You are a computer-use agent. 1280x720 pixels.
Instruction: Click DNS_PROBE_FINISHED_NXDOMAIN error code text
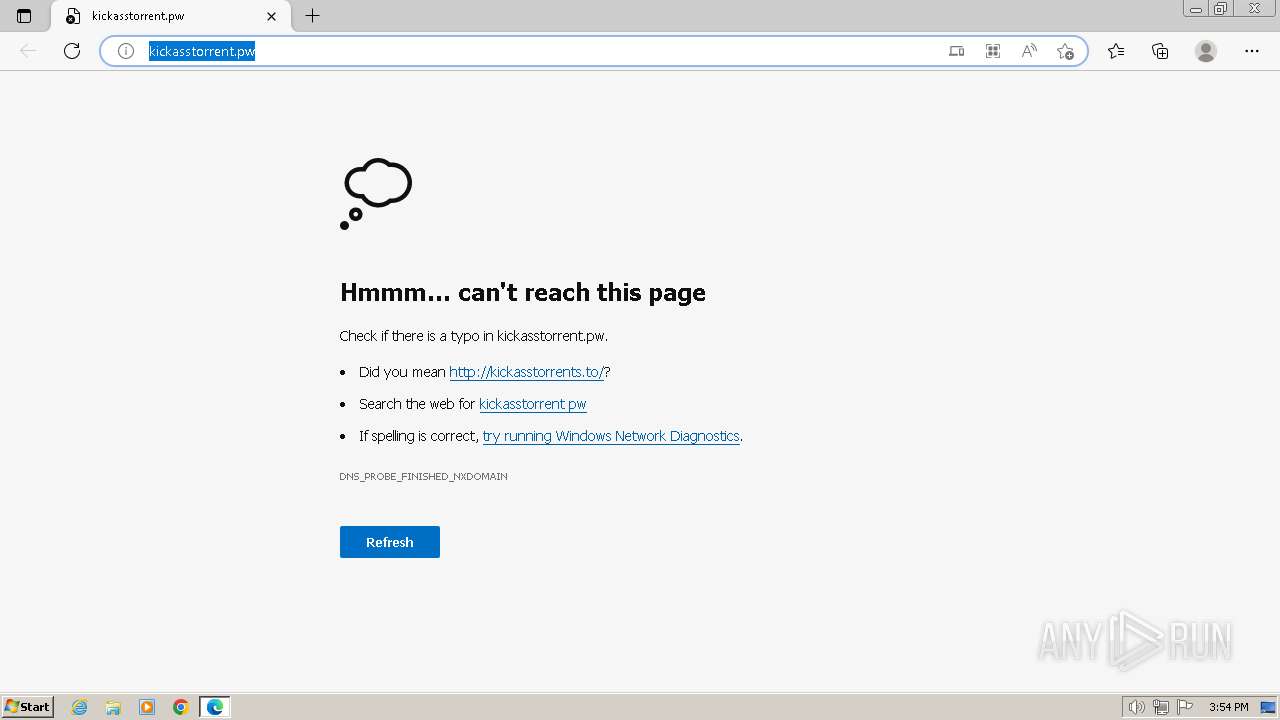tap(423, 476)
